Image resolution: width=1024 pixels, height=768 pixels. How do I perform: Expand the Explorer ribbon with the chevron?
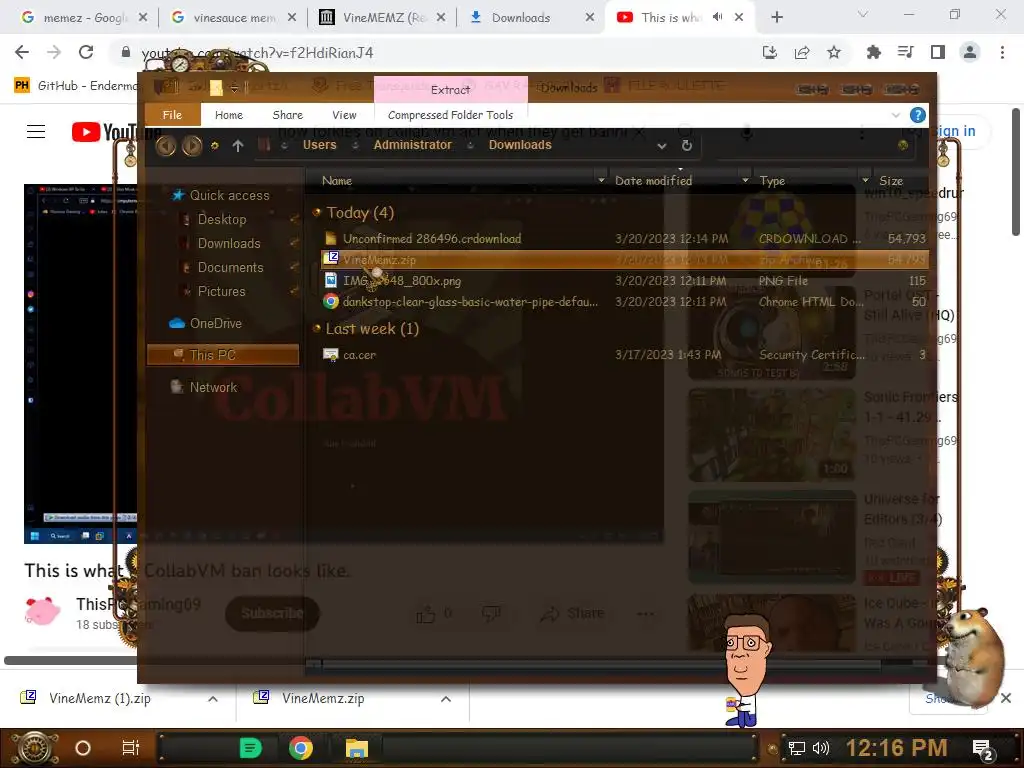(895, 115)
